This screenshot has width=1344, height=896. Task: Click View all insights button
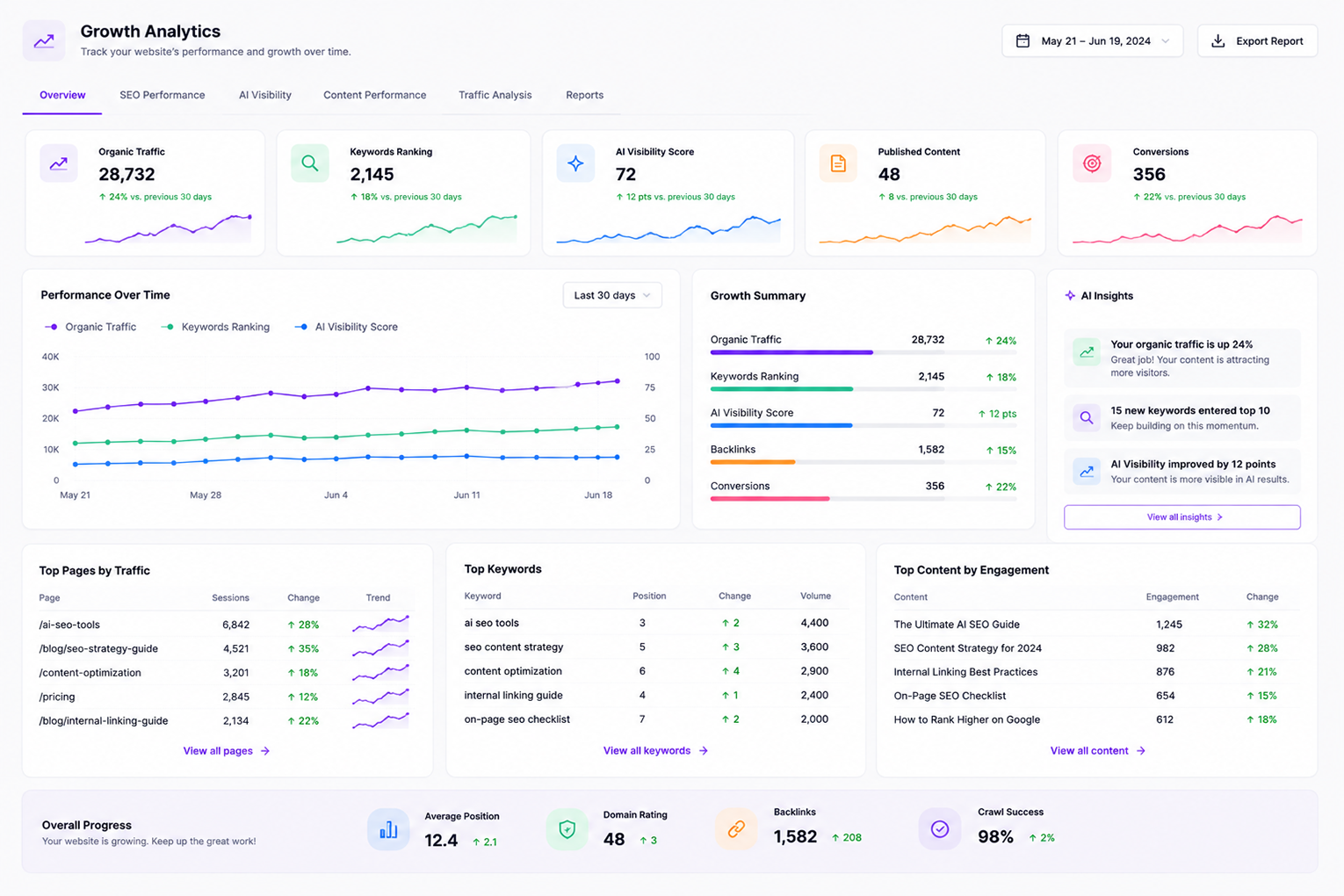pos(1181,517)
